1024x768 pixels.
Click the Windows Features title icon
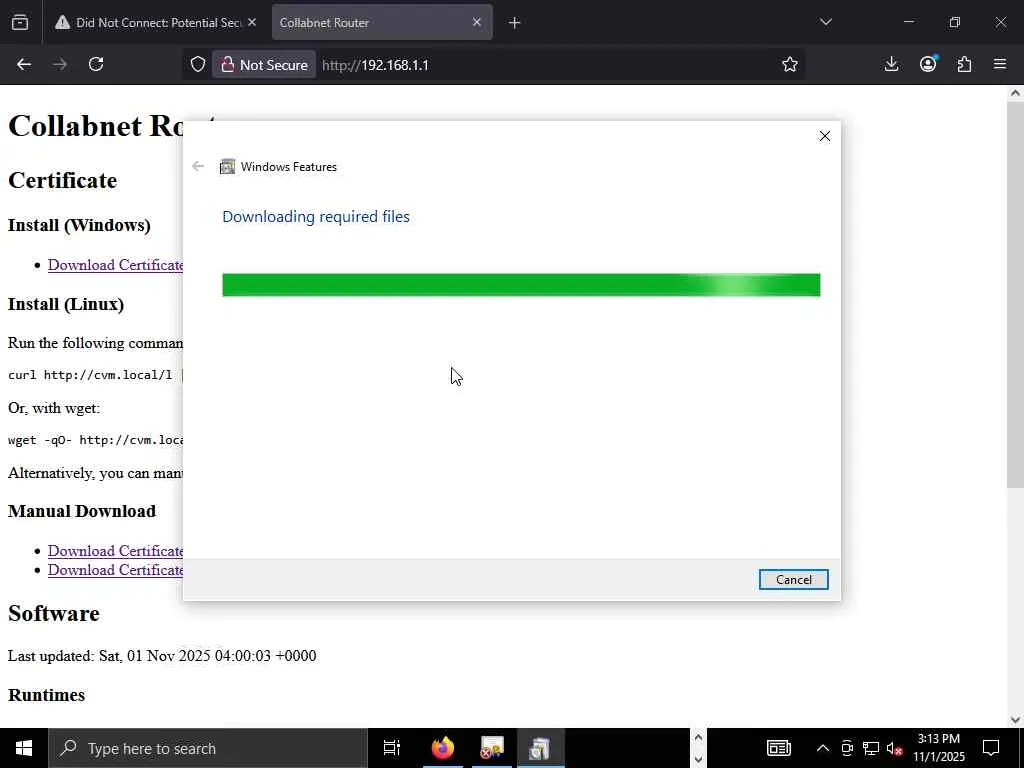[x=227, y=167]
